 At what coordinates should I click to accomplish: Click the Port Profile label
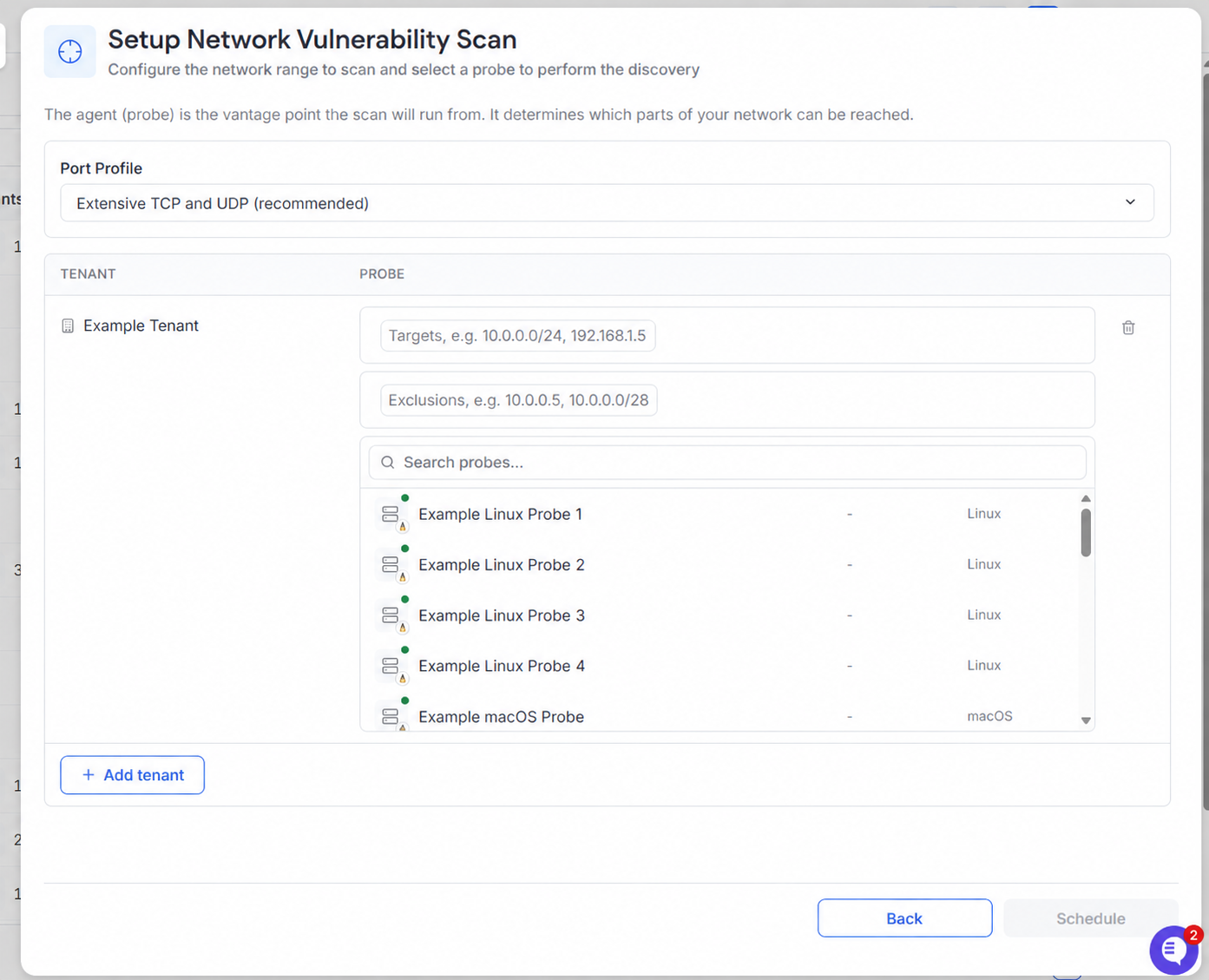pyautogui.click(x=101, y=168)
